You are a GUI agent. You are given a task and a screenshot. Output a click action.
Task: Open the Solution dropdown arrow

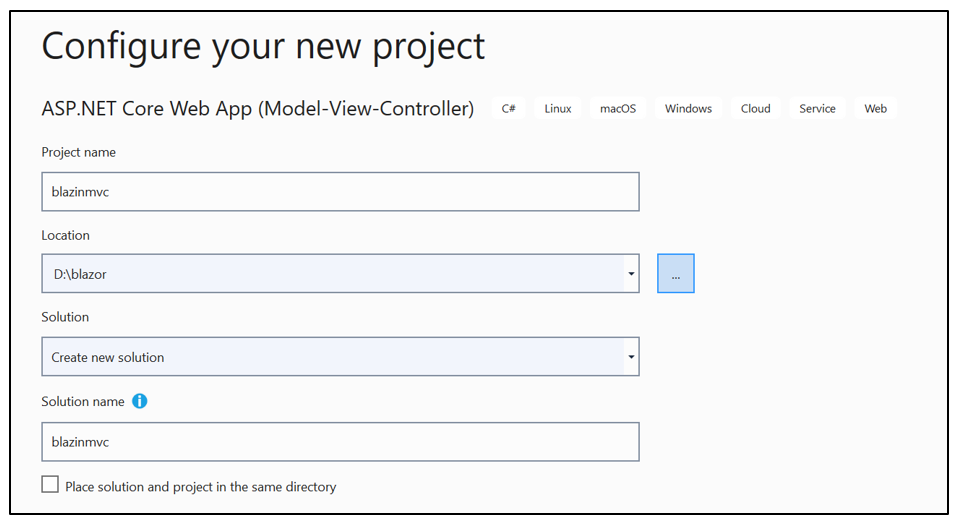tap(631, 357)
